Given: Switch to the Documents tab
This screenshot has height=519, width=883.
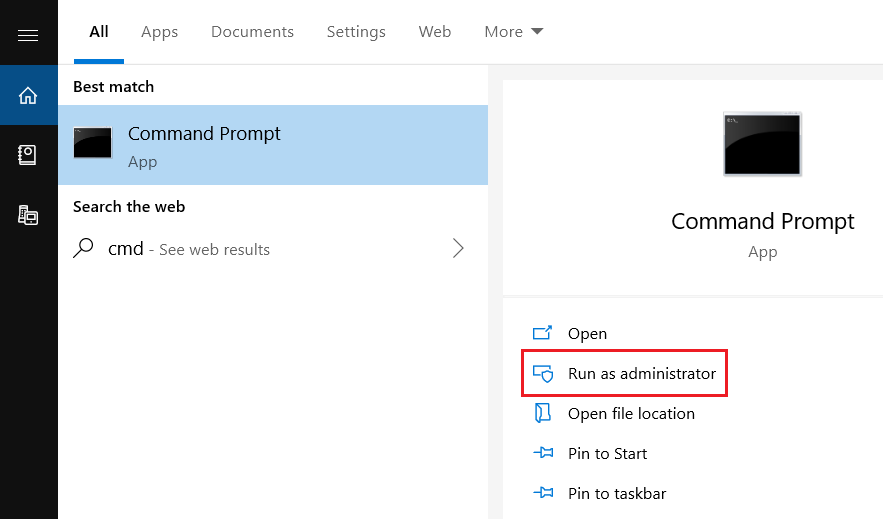Looking at the screenshot, I should click(252, 32).
